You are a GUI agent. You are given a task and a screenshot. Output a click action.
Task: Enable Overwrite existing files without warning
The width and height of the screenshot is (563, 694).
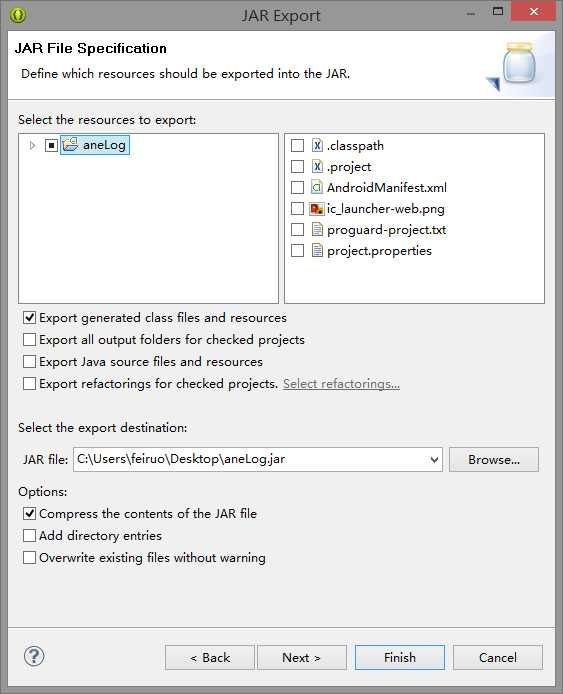click(29, 557)
